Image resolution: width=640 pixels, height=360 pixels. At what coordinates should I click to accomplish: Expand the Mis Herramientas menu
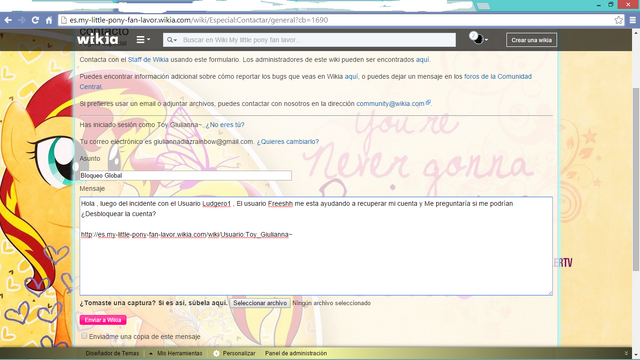point(176,353)
